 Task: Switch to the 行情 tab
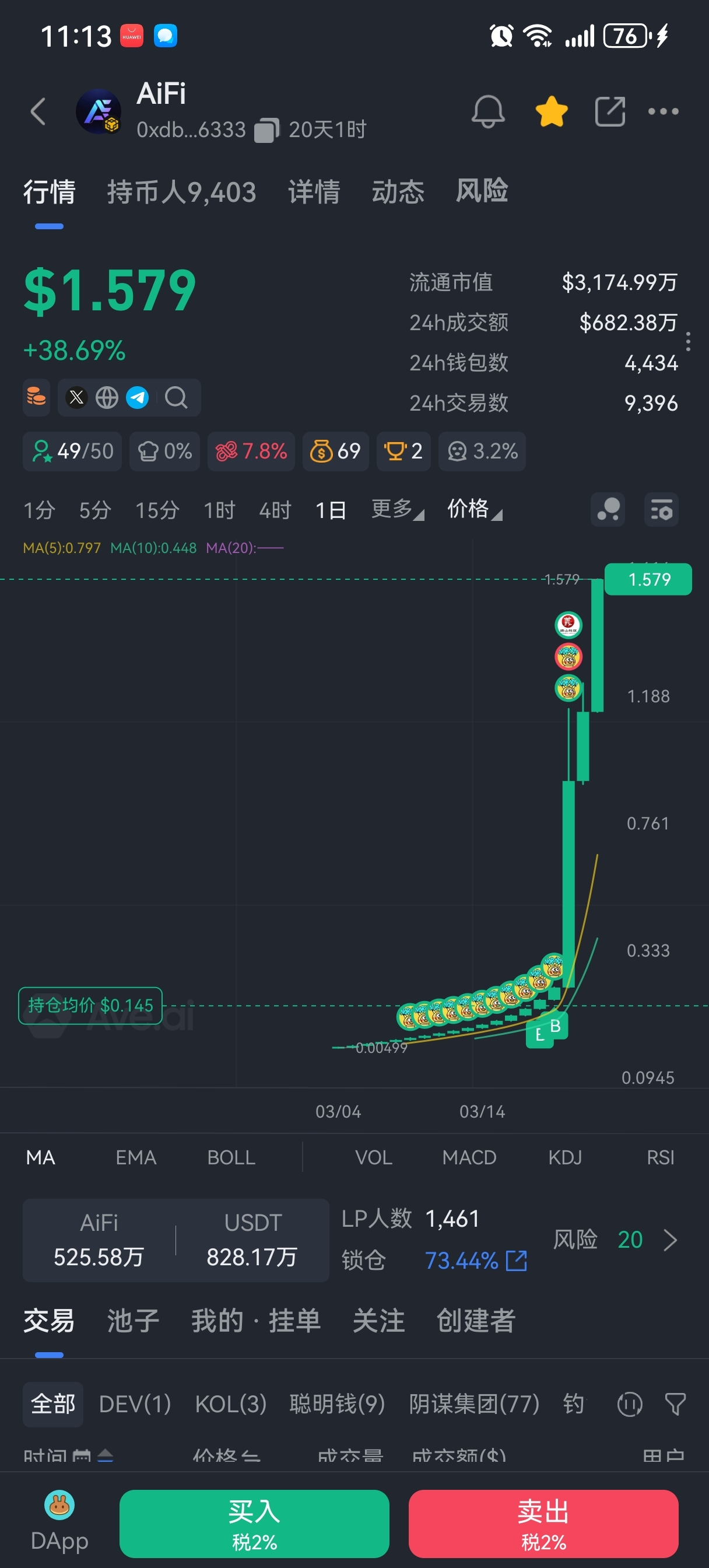(x=50, y=192)
